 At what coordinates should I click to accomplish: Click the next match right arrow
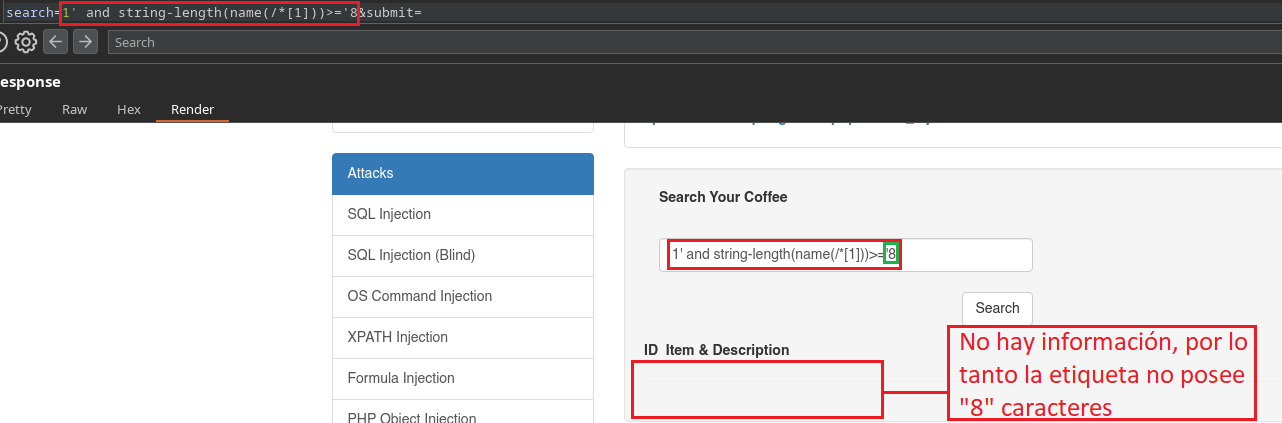coord(86,42)
